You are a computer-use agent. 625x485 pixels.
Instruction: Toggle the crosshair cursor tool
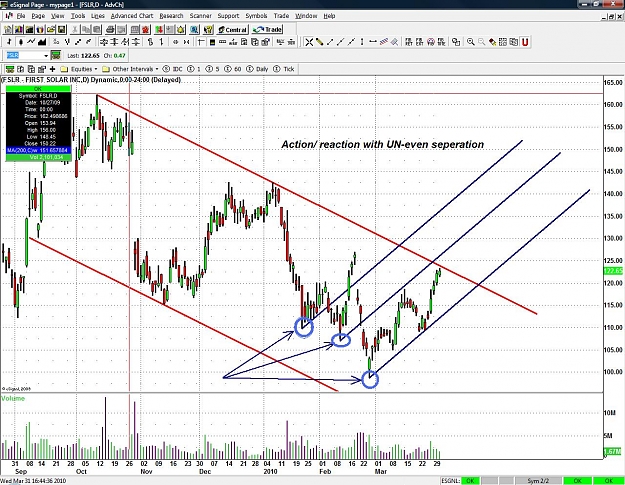coord(309,42)
